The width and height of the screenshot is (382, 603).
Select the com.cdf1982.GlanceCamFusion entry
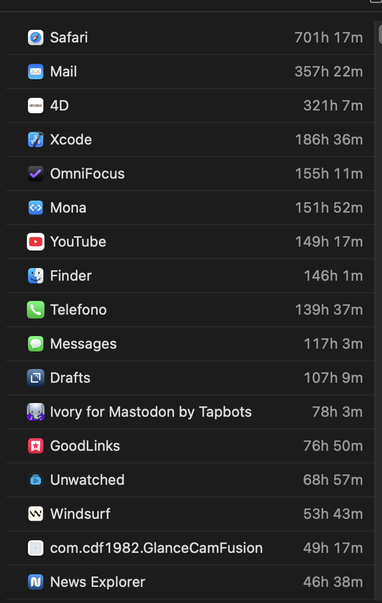click(x=190, y=548)
